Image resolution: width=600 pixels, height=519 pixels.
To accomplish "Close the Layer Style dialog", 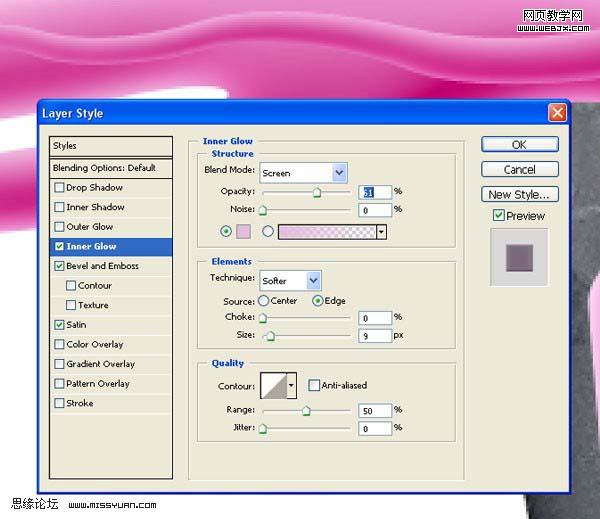I will [557, 113].
